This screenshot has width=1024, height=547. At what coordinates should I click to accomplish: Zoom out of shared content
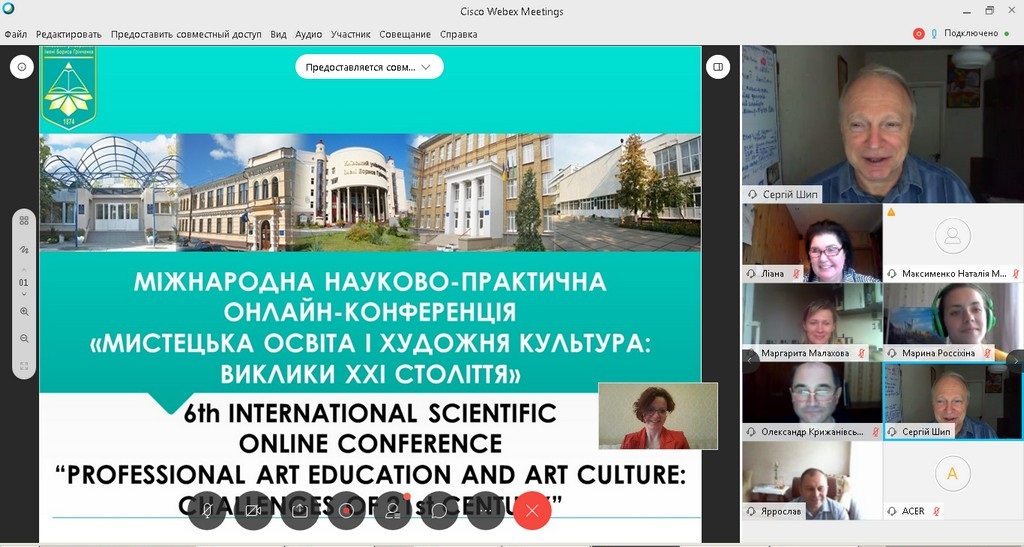[x=24, y=339]
